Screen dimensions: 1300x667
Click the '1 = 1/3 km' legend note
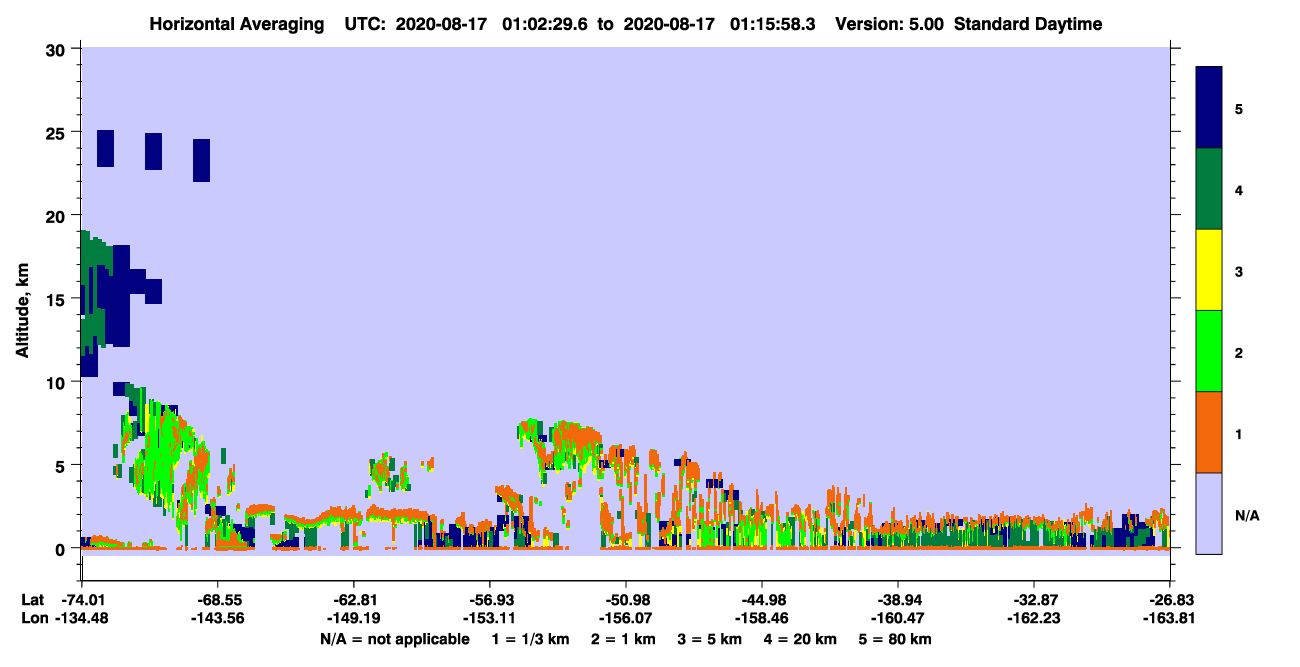coord(530,639)
